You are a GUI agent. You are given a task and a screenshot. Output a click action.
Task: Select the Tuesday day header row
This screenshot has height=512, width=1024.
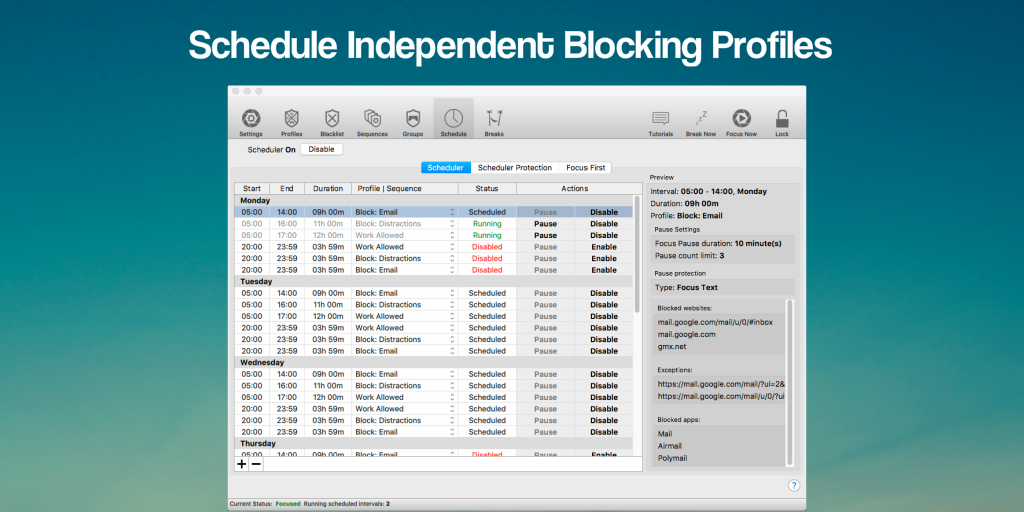click(434, 281)
